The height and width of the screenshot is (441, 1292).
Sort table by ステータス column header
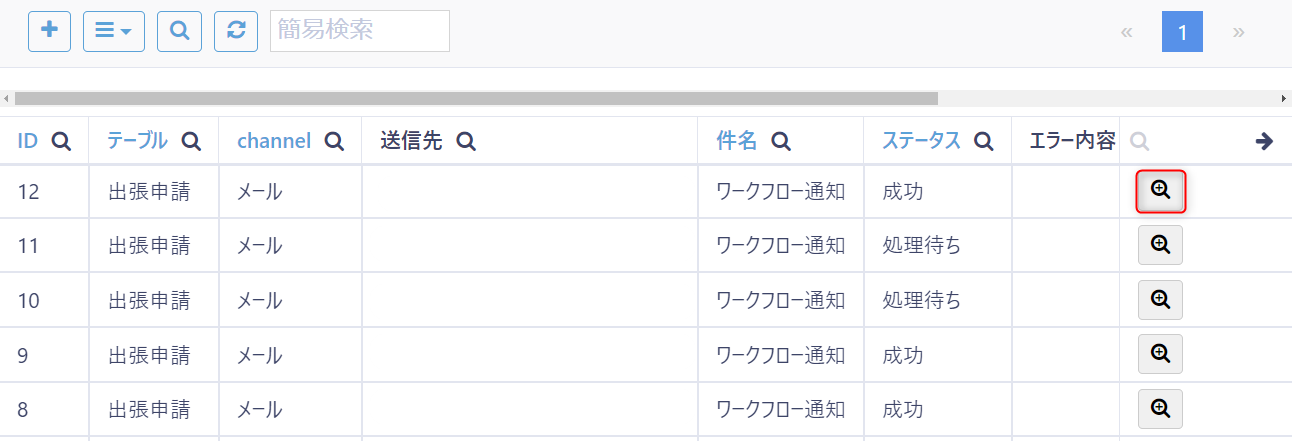pos(921,141)
